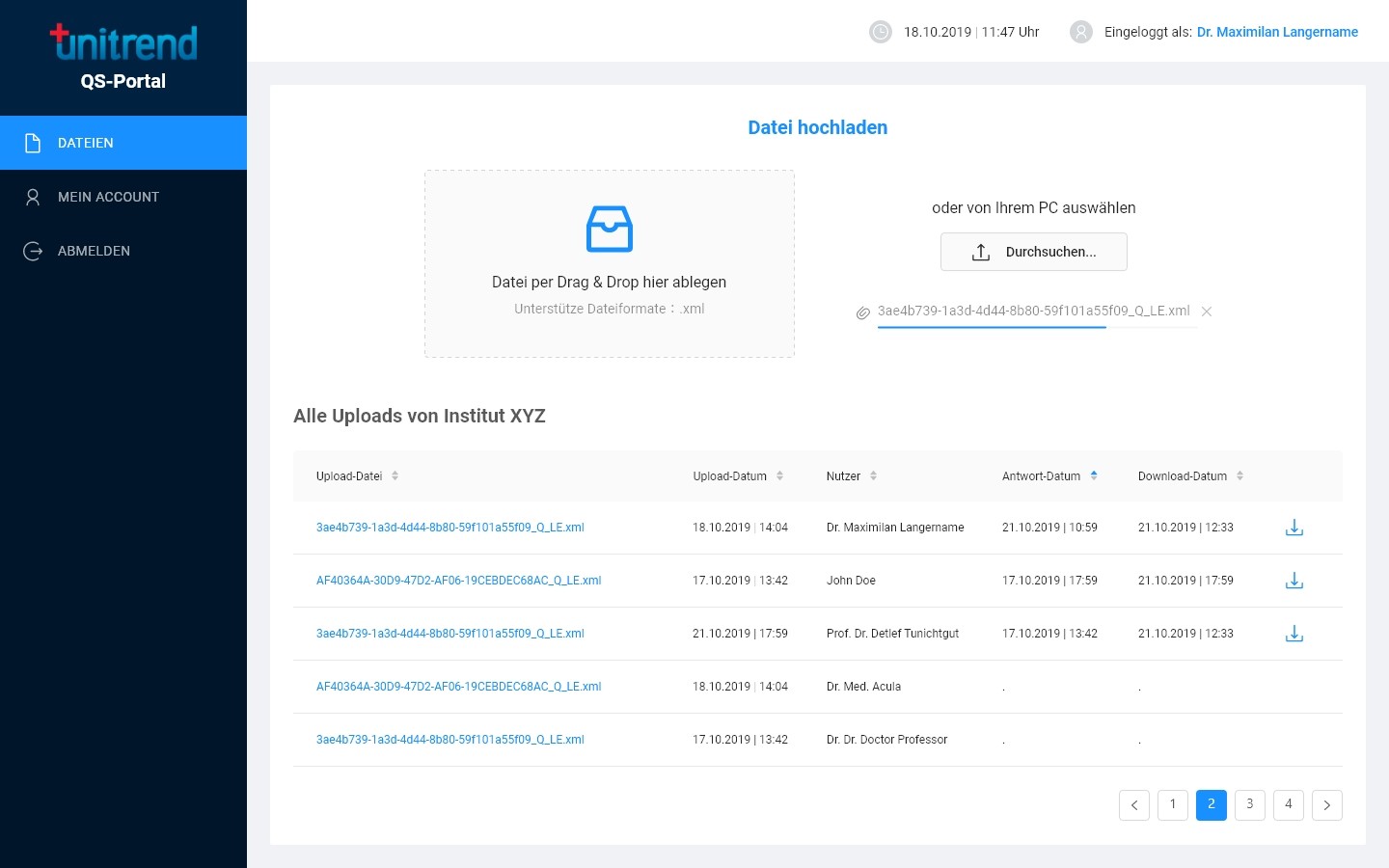This screenshot has width=1389, height=868.
Task: Download the first row's uploaded file
Action: coord(1294,528)
